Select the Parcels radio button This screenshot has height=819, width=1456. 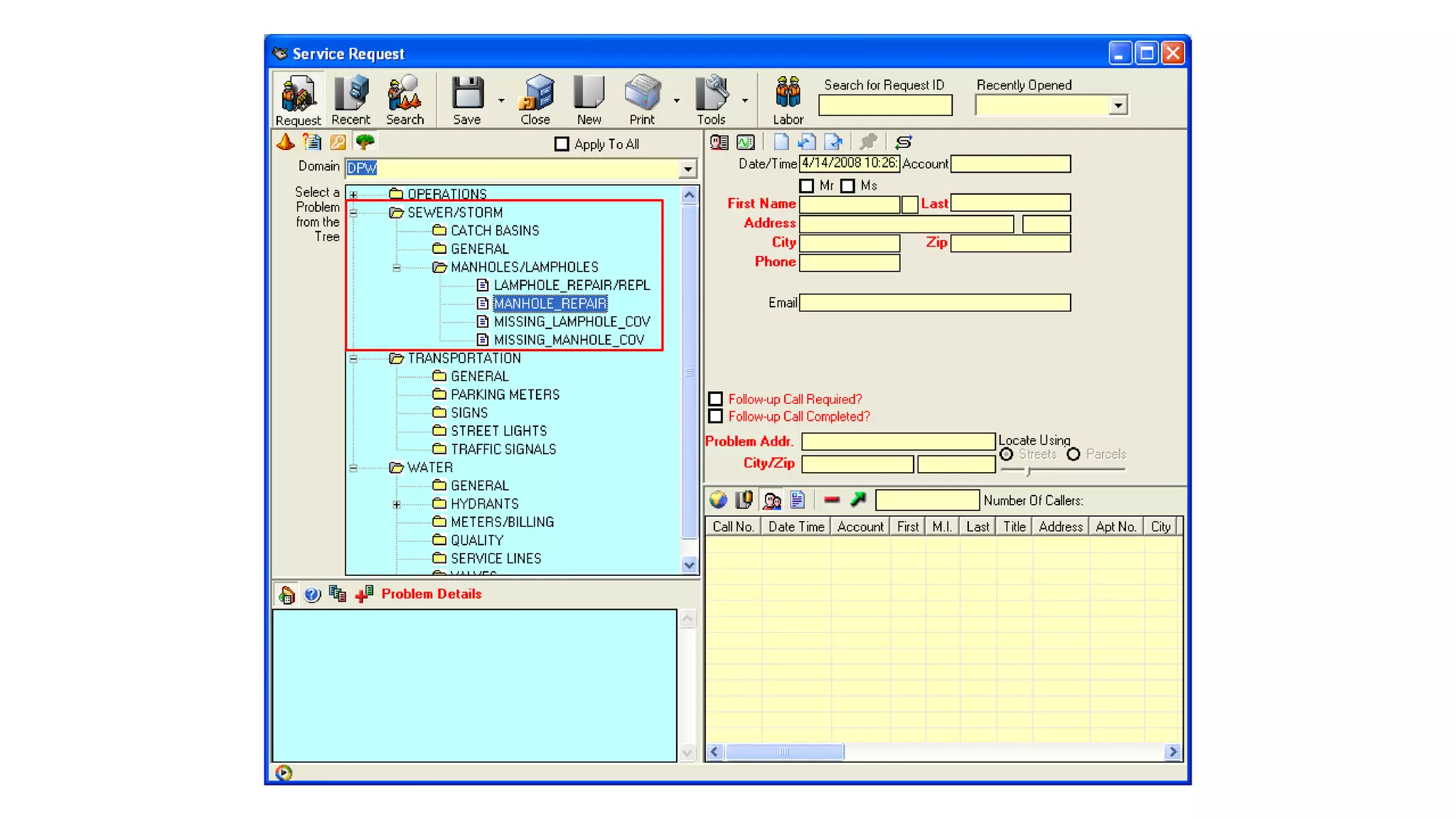(x=1074, y=454)
